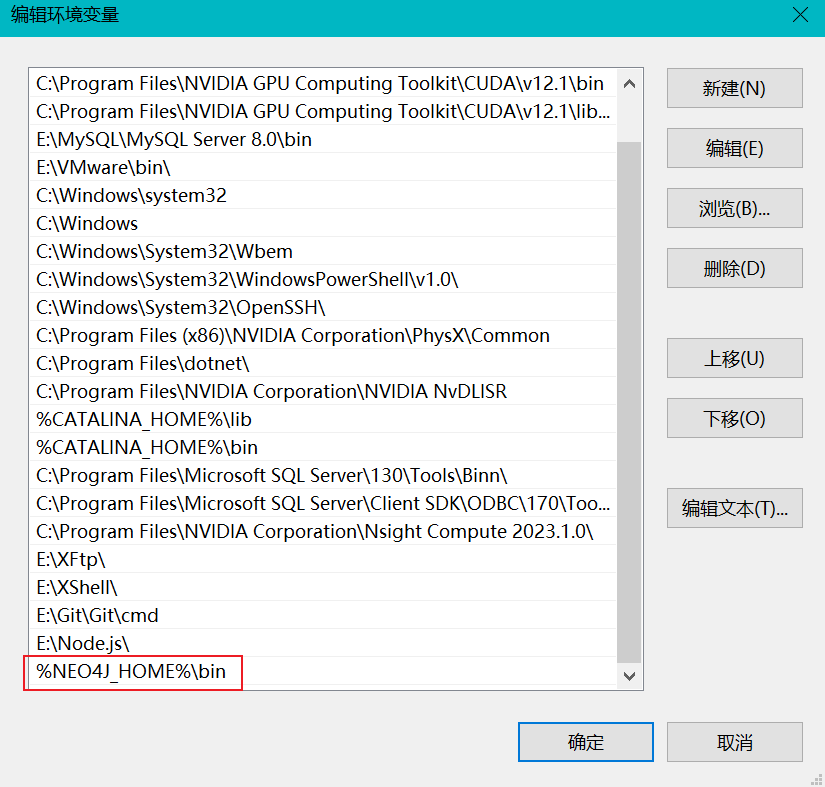Move entry down with 下移(O)
The image size is (825, 787).
point(734,418)
